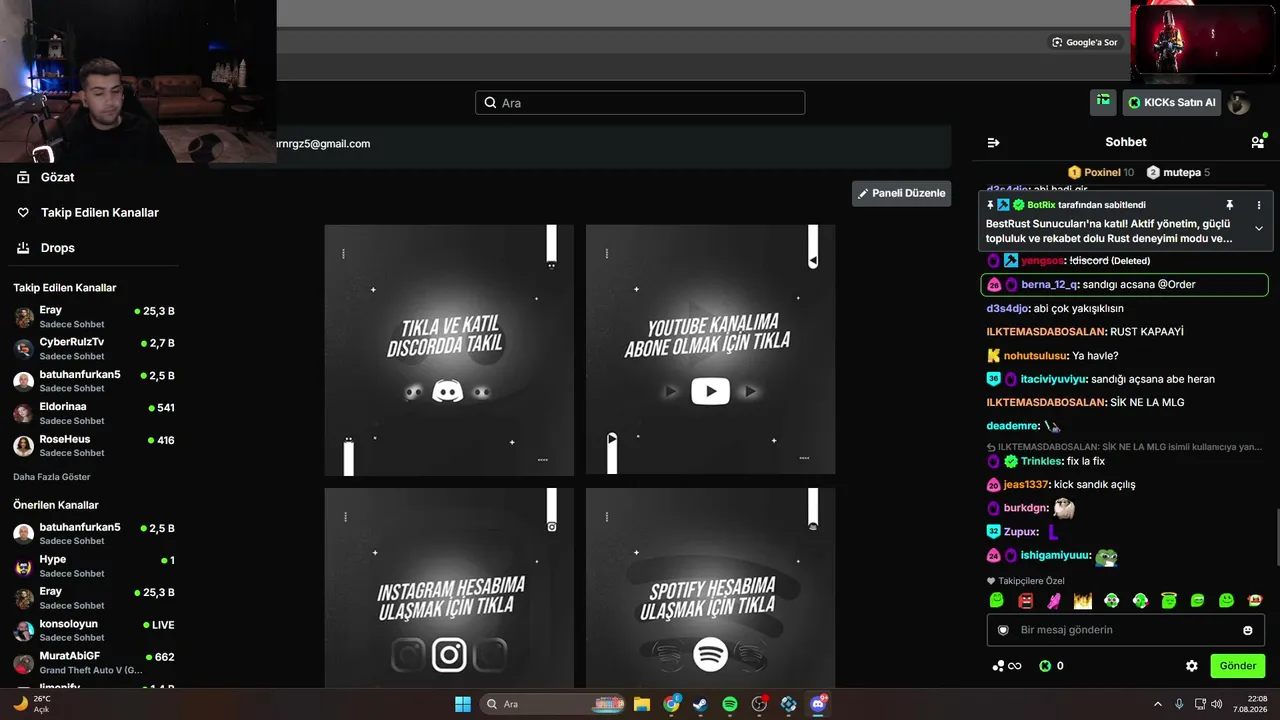The width and height of the screenshot is (1280, 720).
Task: Open MuratAbiGF channel in sidebar
Action: coord(94,662)
